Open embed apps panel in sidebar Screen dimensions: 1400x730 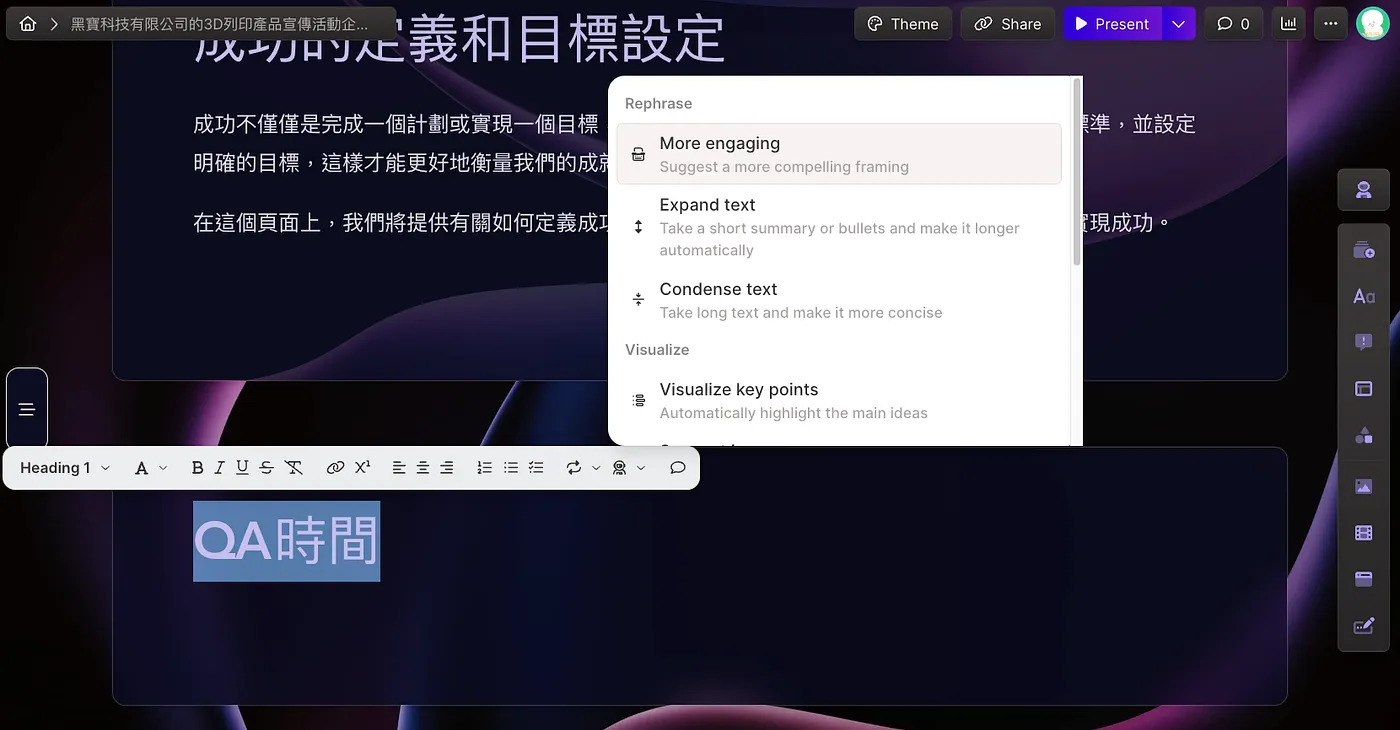coord(1364,579)
